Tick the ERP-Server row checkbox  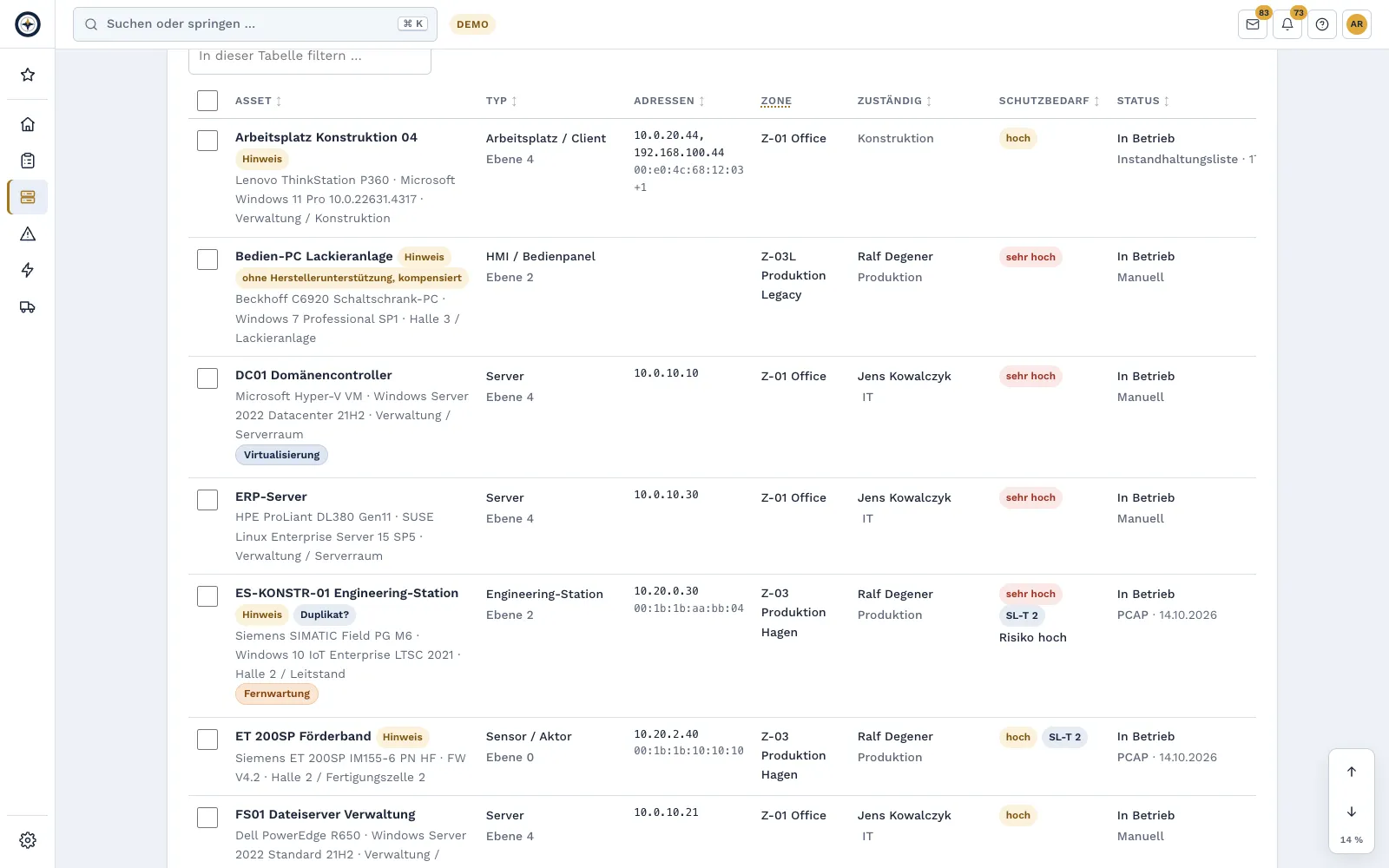click(x=207, y=500)
